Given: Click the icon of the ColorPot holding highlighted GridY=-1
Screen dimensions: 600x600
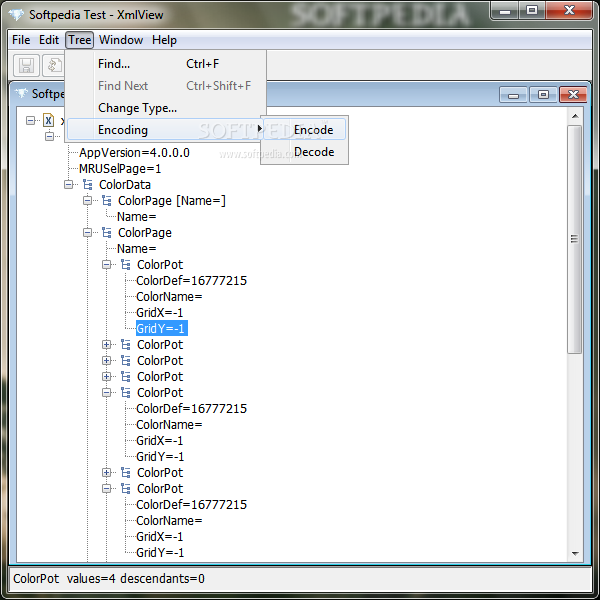Looking at the screenshot, I should (126, 265).
